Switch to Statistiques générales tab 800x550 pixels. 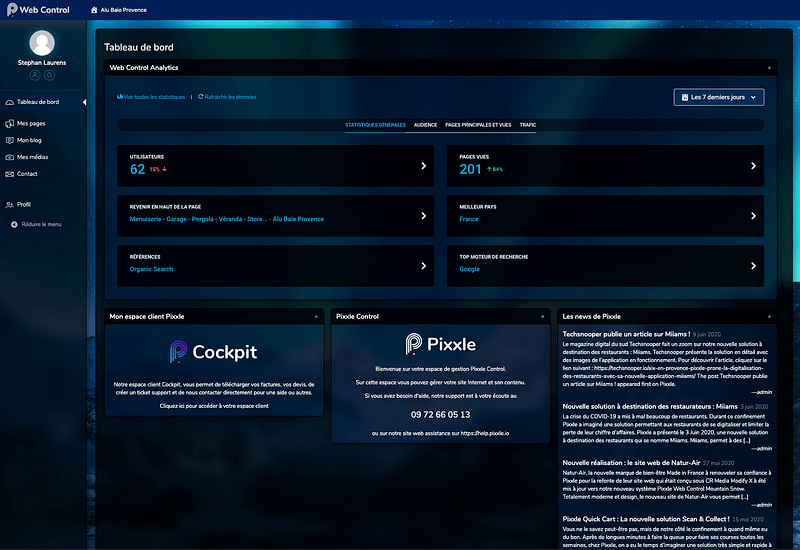(376, 125)
